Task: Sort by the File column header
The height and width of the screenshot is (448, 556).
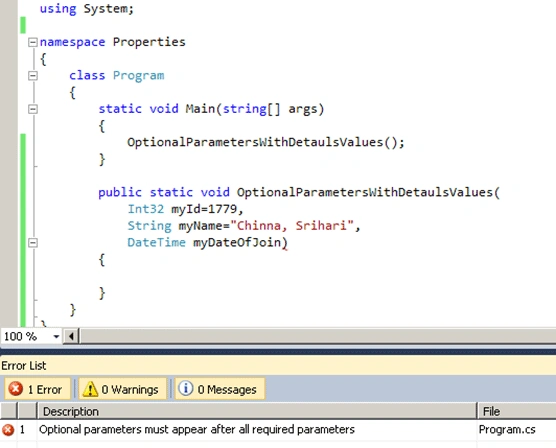Action: click(517, 411)
